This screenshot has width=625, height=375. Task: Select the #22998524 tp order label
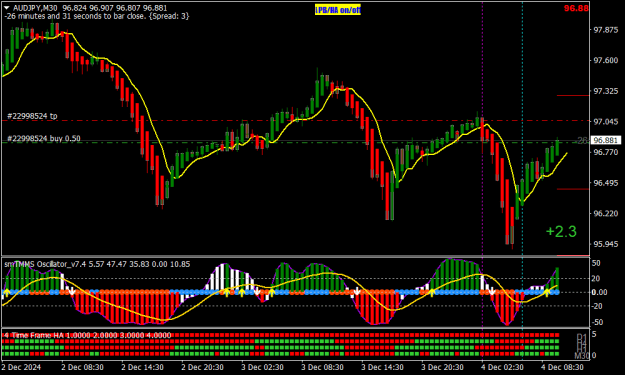(32, 116)
